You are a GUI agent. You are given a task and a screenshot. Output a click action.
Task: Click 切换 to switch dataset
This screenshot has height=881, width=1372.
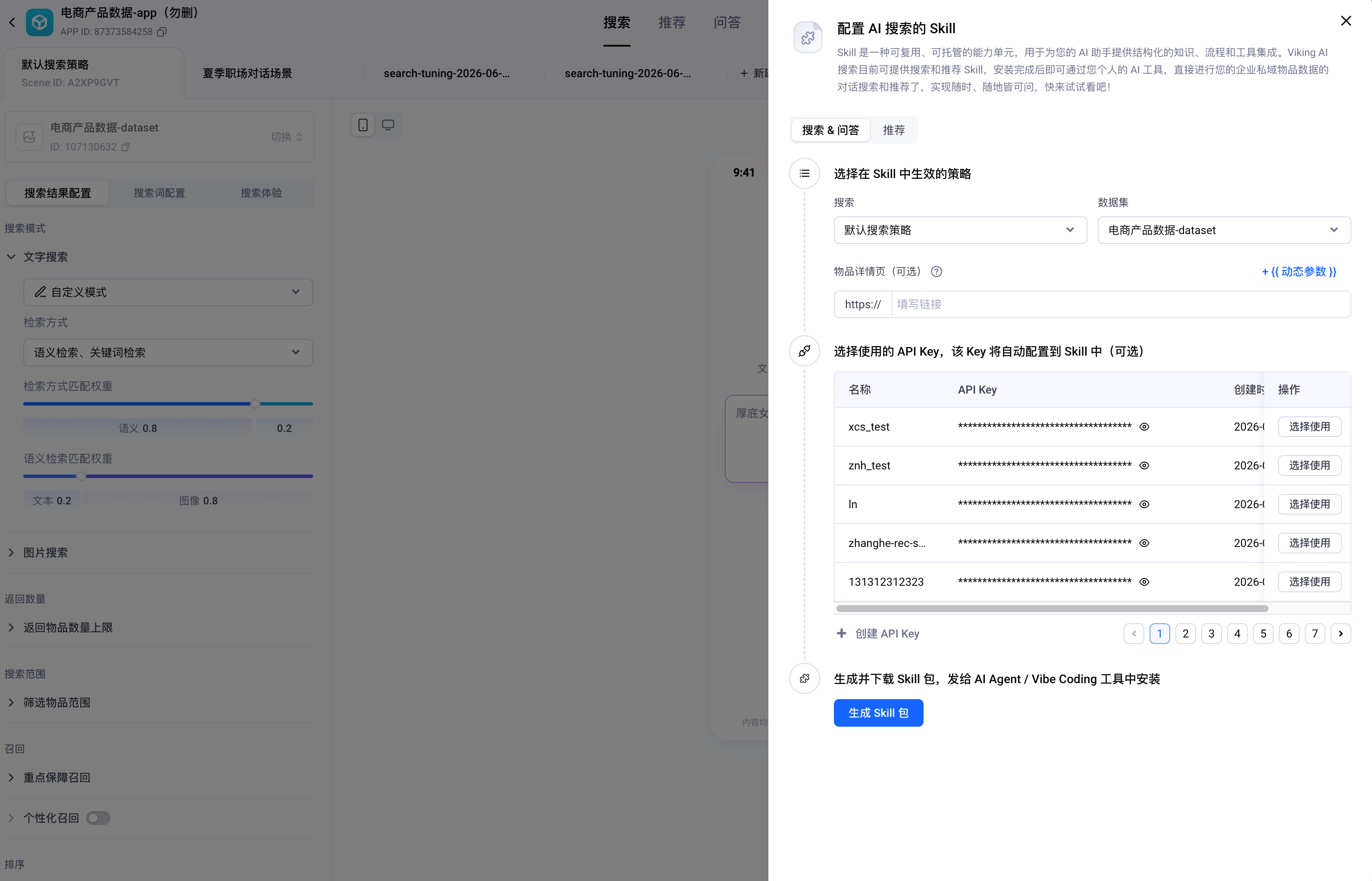[x=287, y=137]
